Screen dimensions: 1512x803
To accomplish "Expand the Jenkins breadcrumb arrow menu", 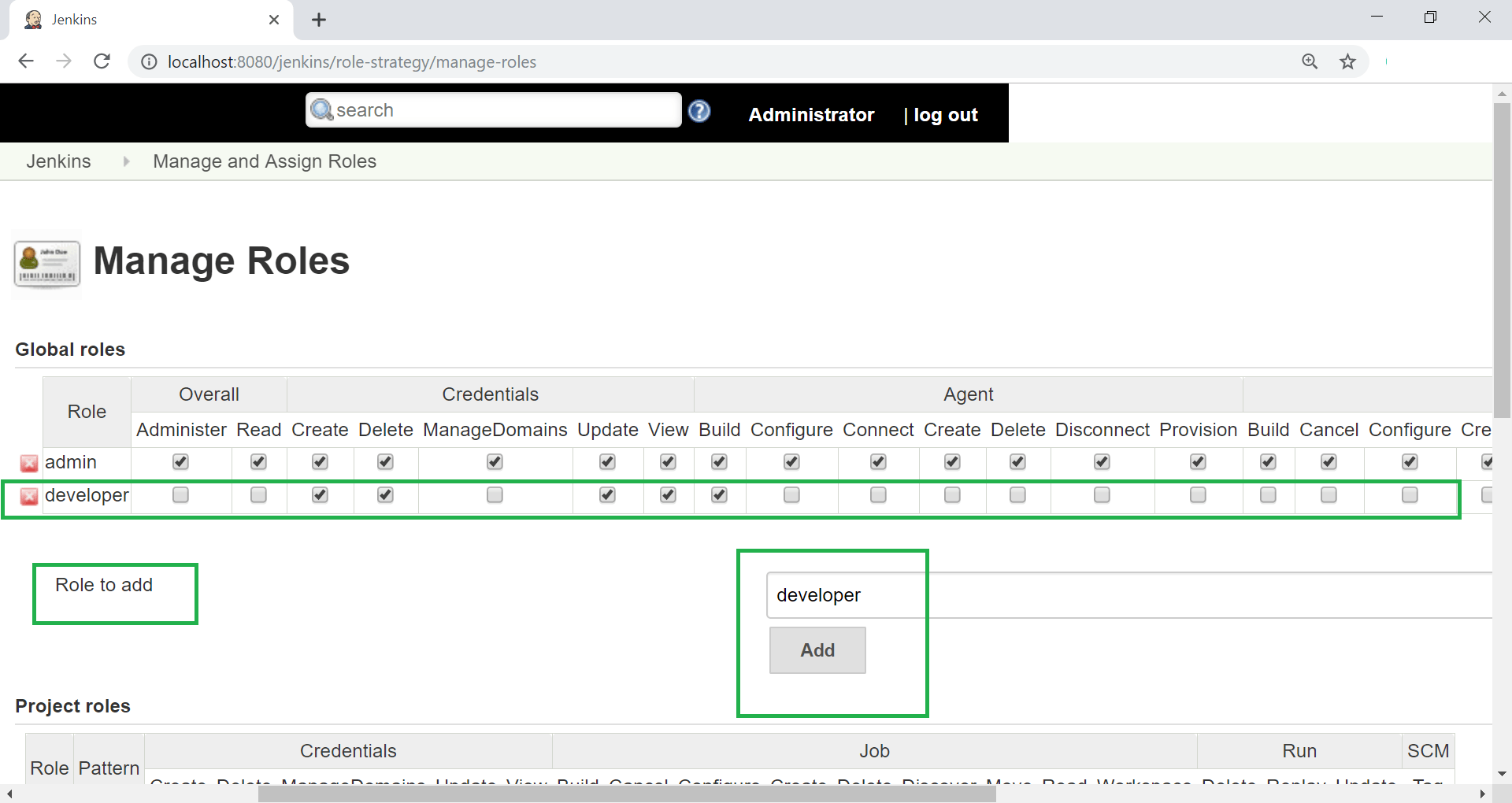I will click(126, 161).
